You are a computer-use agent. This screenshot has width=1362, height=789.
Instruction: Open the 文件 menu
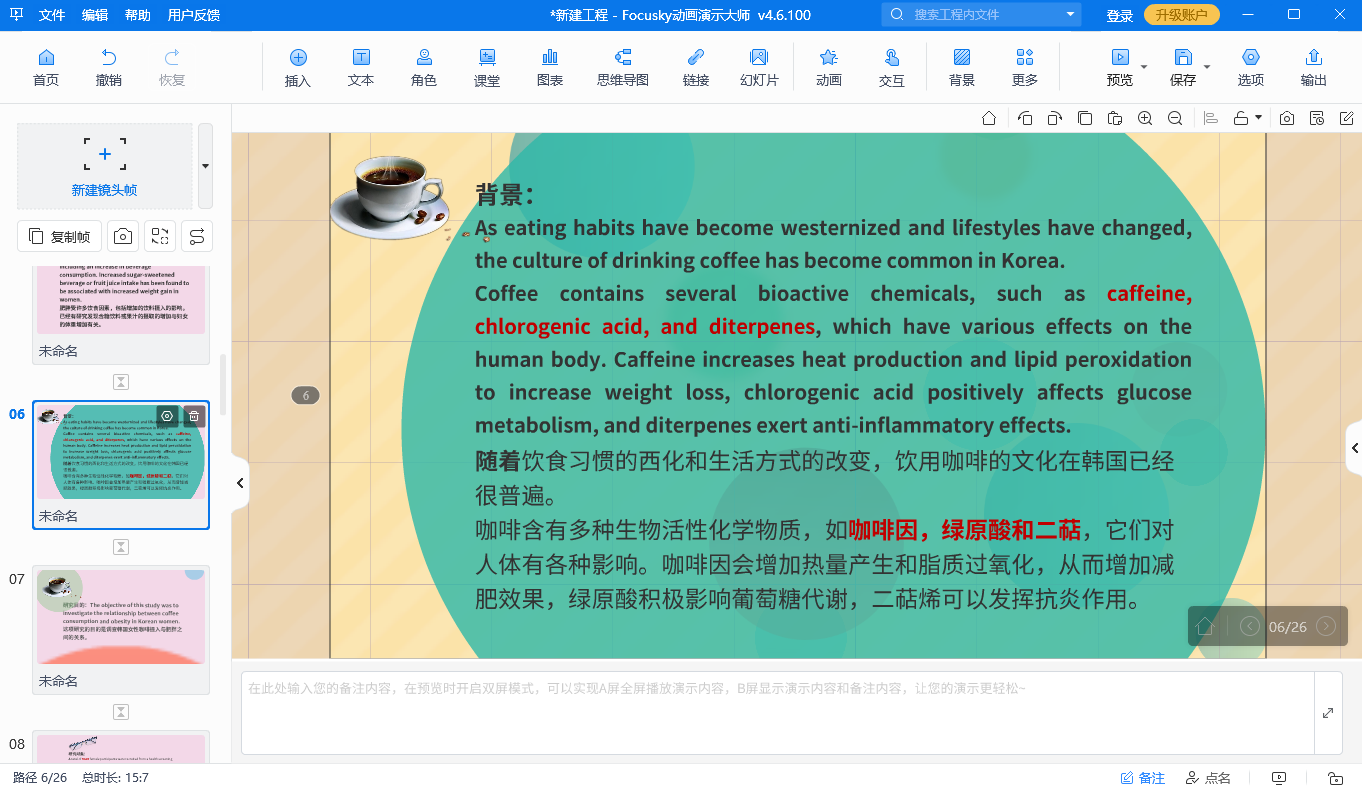52,15
